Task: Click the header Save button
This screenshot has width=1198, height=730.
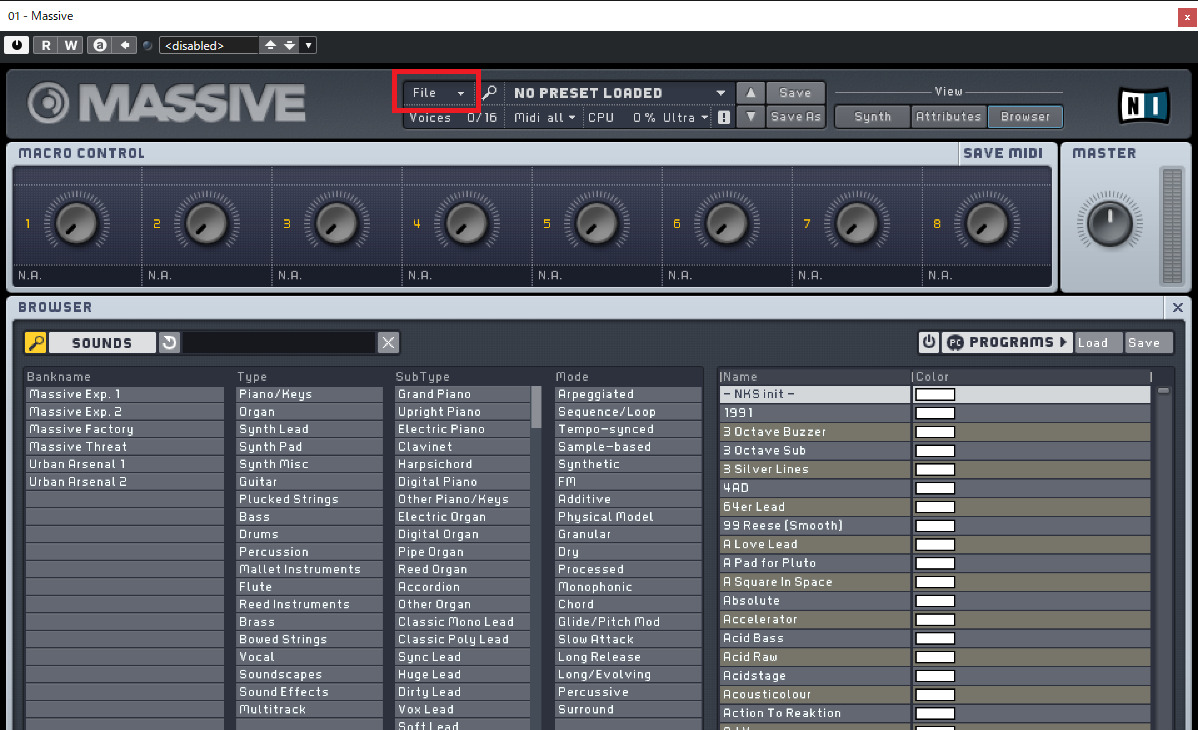Action: pyautogui.click(x=795, y=92)
